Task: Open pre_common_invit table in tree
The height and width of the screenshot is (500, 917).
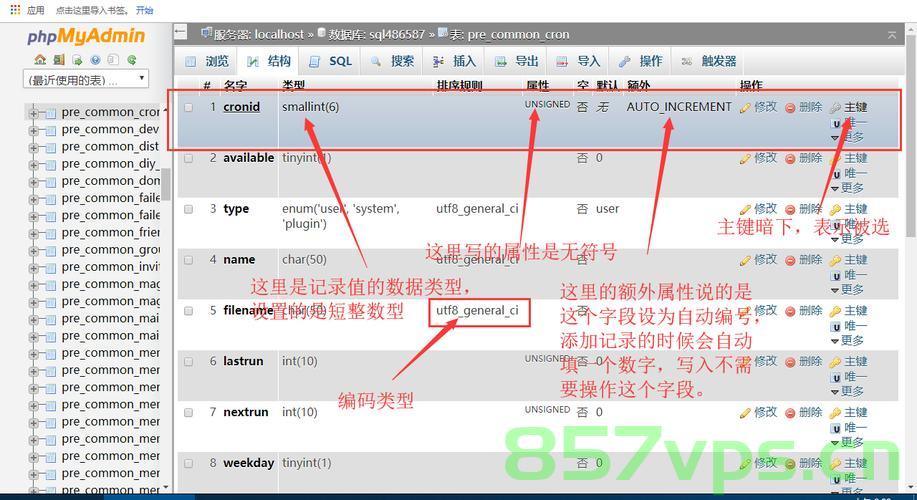Action: (x=111, y=267)
